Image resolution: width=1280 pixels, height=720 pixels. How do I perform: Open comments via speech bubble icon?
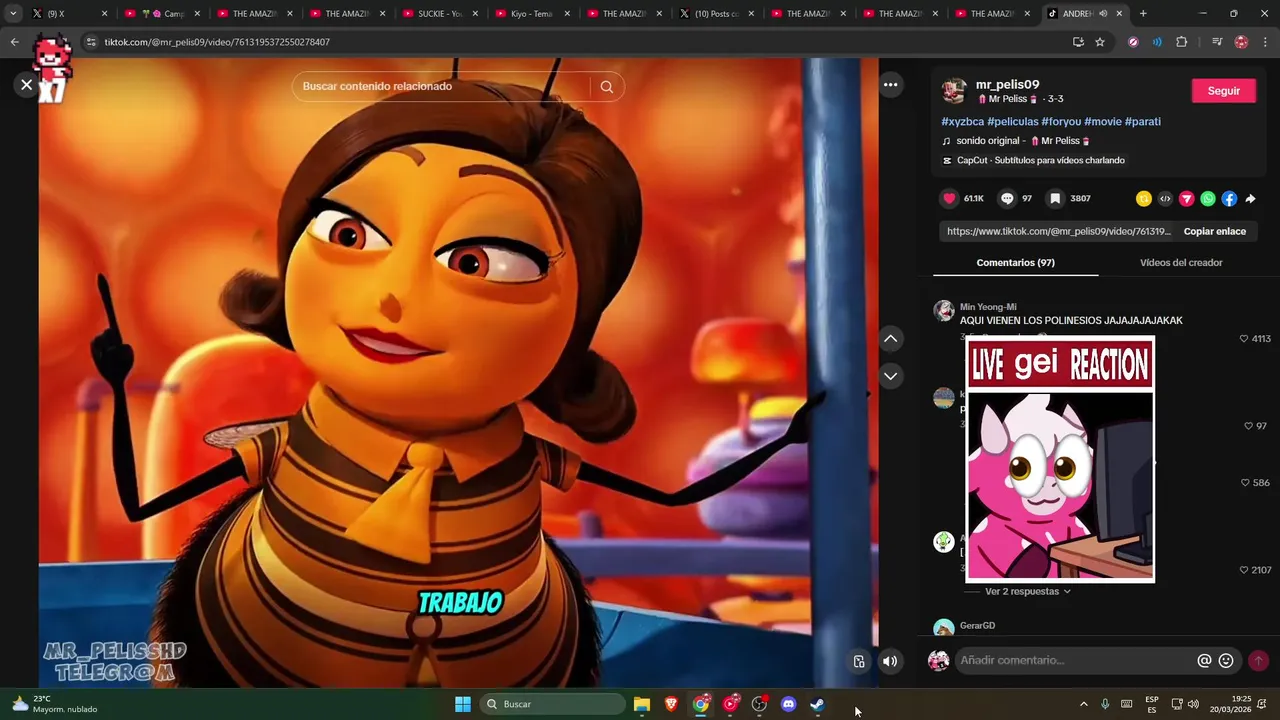coord(1007,199)
